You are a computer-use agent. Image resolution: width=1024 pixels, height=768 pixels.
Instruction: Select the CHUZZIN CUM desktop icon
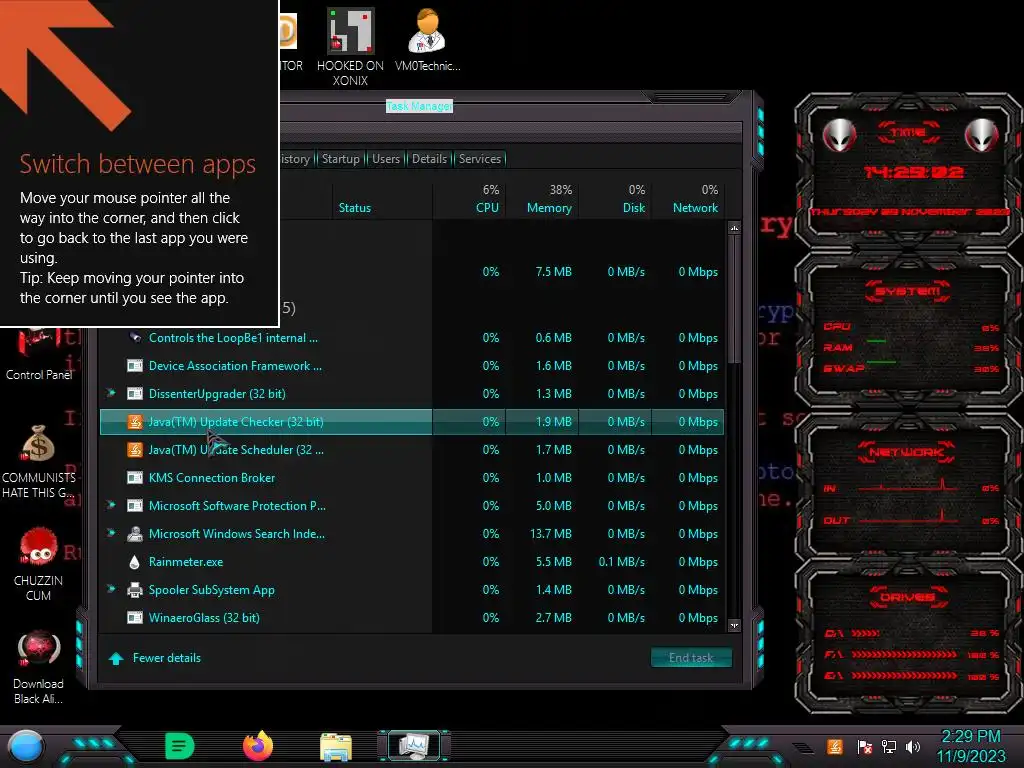coord(39,564)
